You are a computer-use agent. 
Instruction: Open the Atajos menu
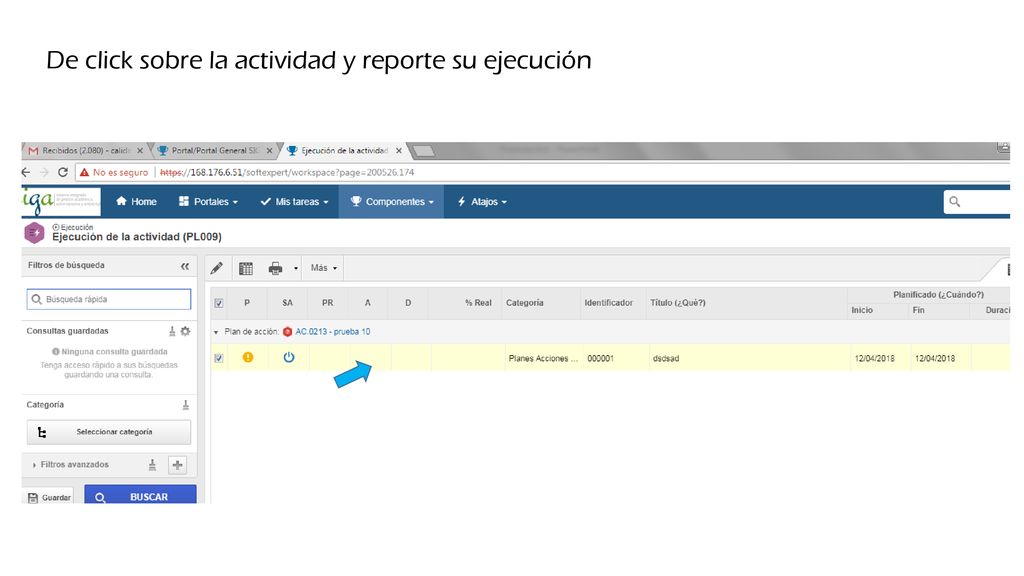482,202
